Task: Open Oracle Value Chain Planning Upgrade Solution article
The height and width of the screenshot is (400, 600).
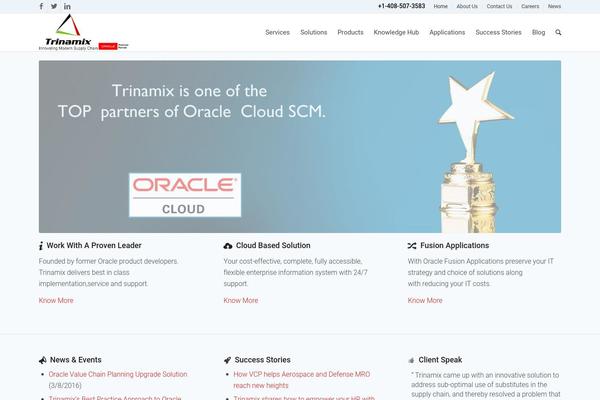Action: (x=118, y=374)
